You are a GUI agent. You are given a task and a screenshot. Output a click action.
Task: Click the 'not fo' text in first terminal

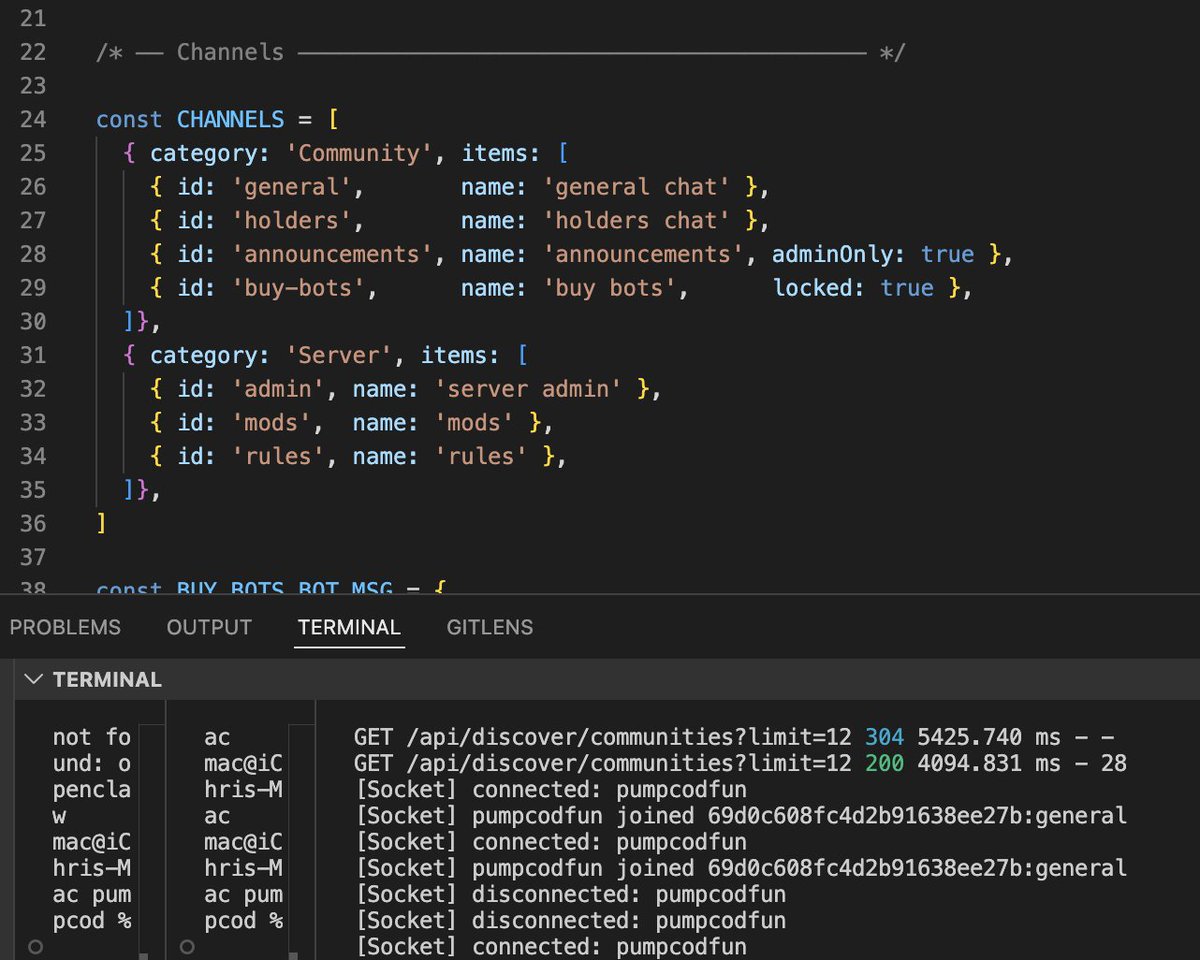pyautogui.click(x=92, y=737)
